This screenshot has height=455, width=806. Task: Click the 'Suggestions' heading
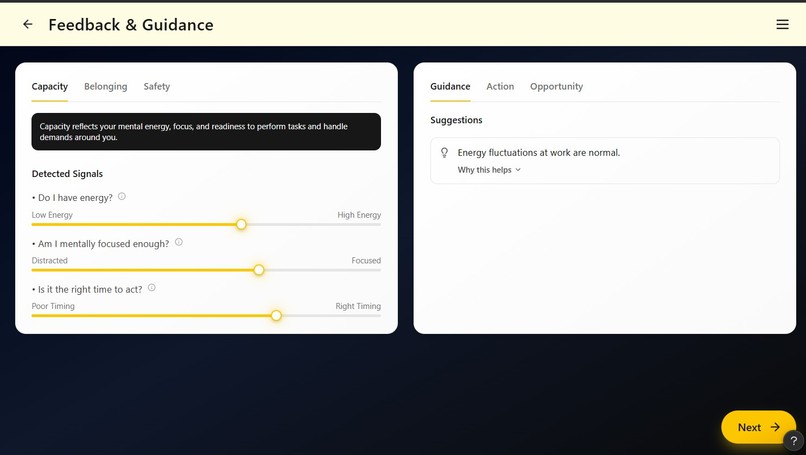click(456, 120)
